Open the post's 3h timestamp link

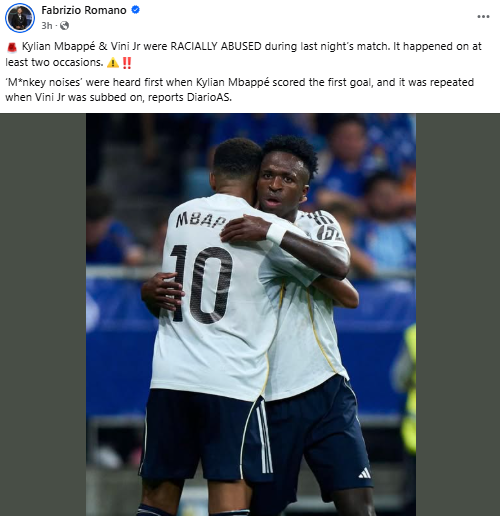[x=47, y=26]
